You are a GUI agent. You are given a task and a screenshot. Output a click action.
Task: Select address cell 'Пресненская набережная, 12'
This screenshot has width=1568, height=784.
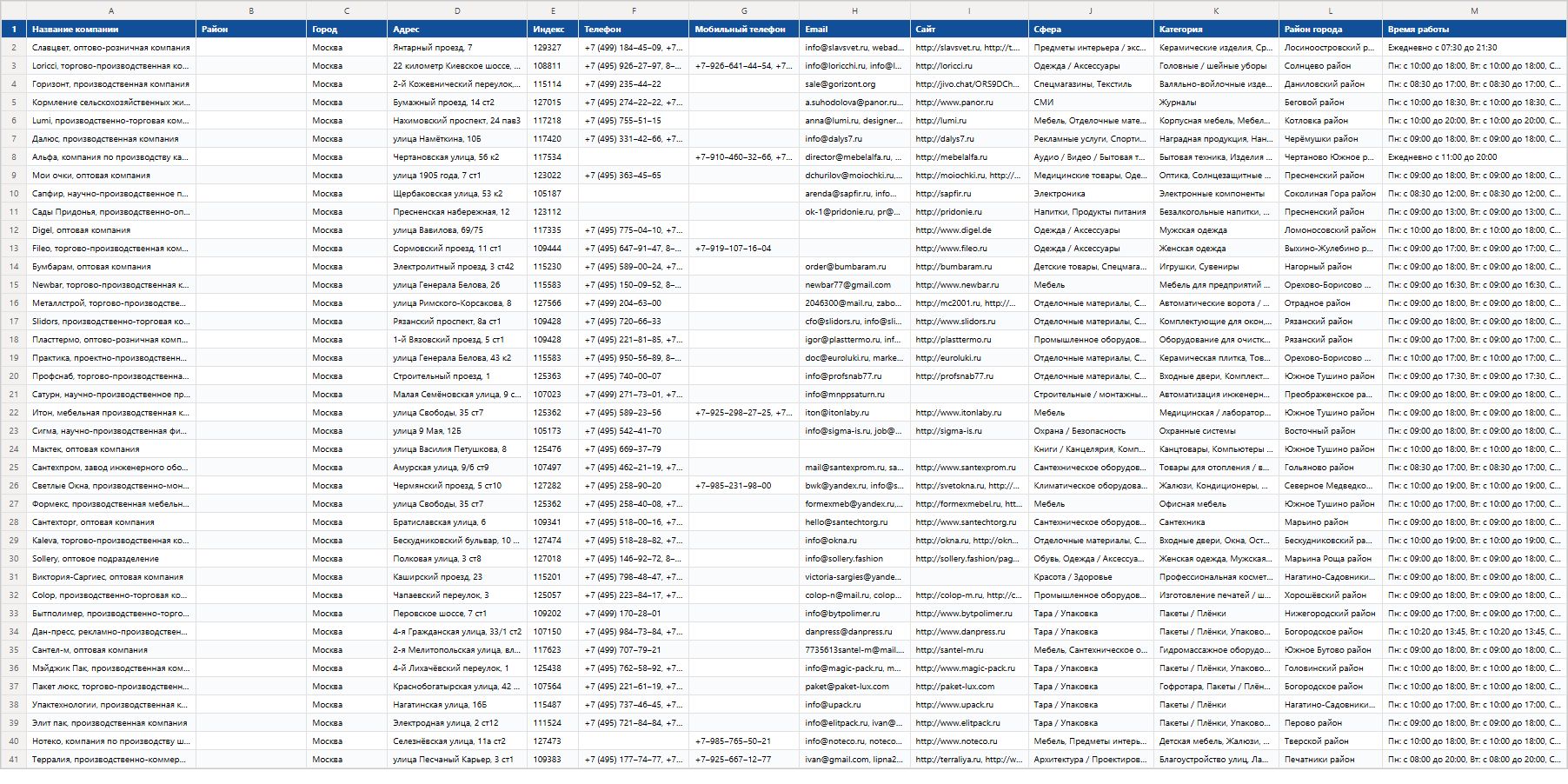(x=457, y=212)
